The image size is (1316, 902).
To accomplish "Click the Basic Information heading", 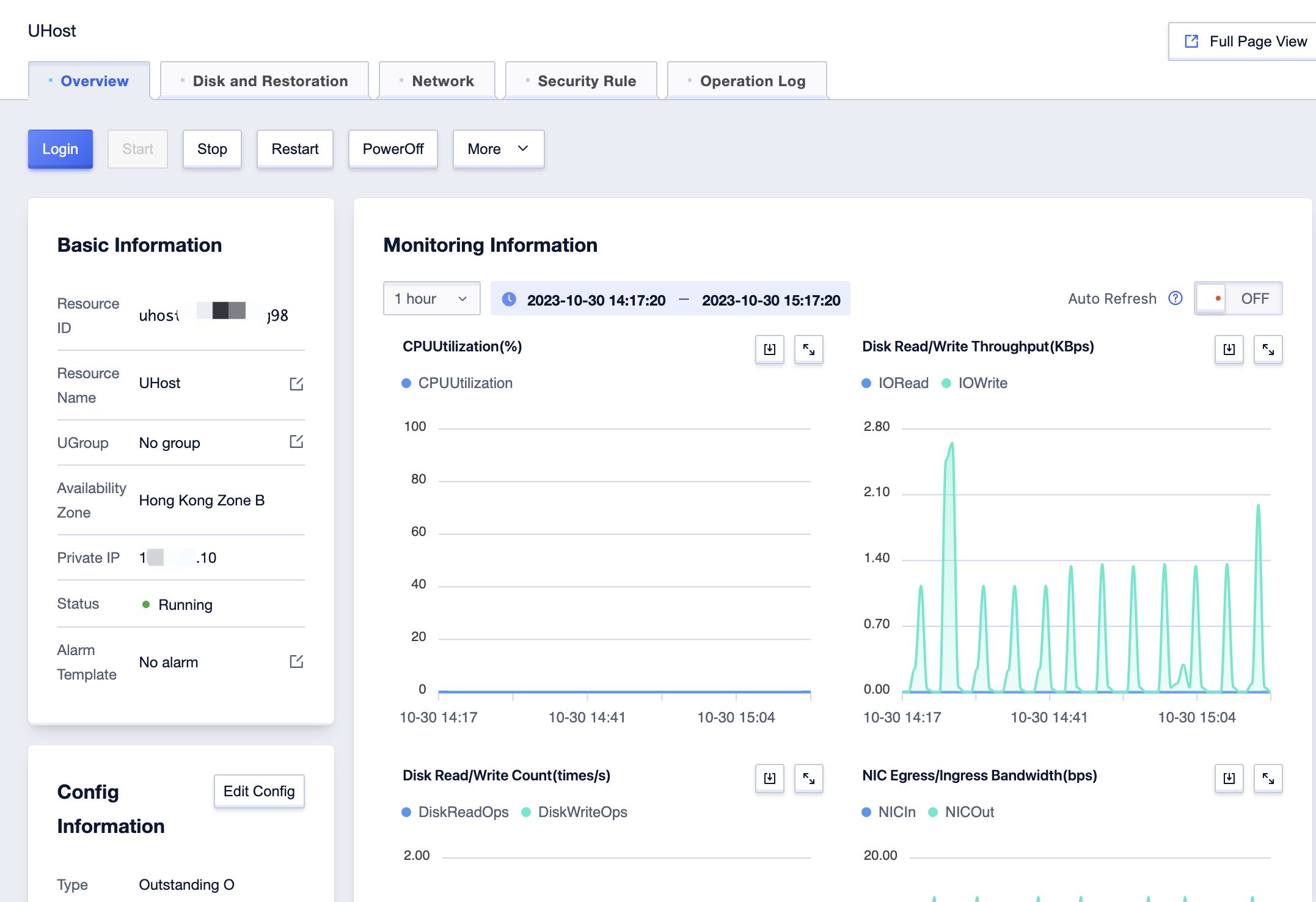I will (139, 245).
